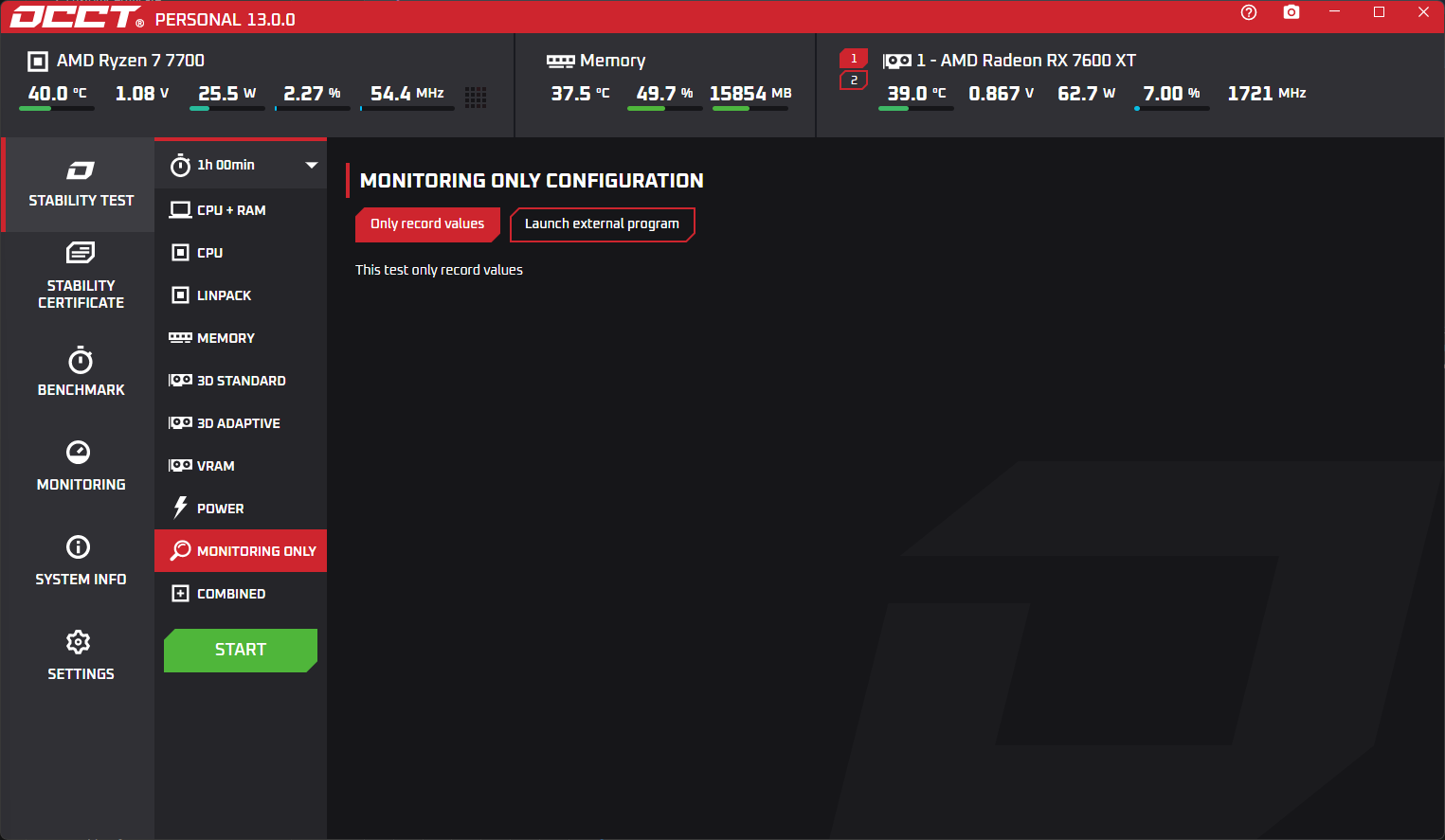Click the AMD Ryzen 7 7700 label
The width and height of the screenshot is (1445, 840).
tap(131, 61)
